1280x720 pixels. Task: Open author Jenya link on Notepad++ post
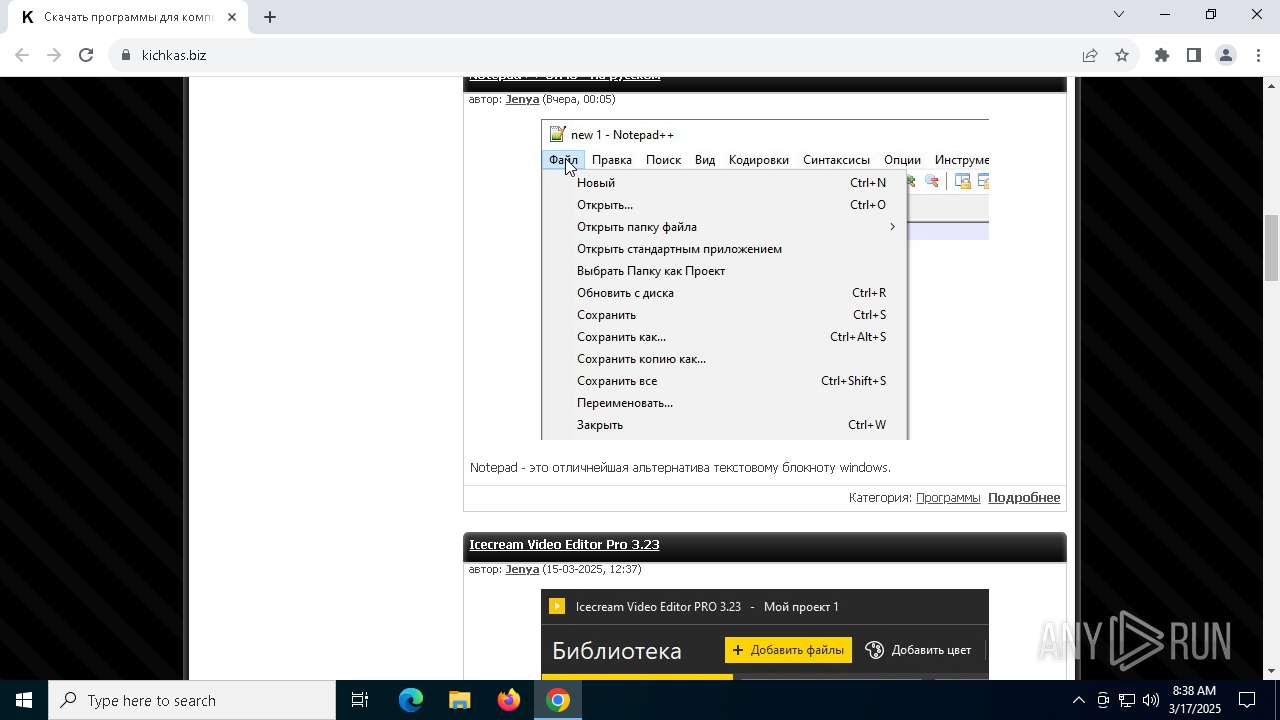point(522,99)
